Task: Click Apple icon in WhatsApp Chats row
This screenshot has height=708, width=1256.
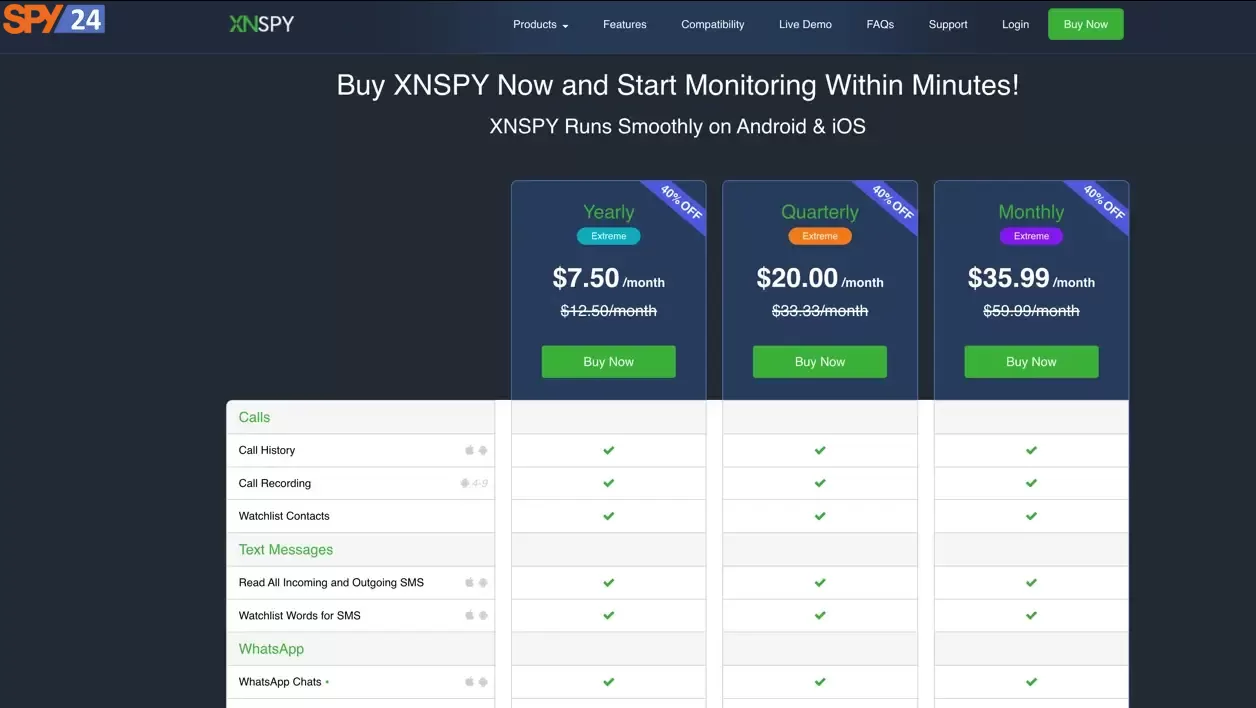Action: (x=469, y=682)
